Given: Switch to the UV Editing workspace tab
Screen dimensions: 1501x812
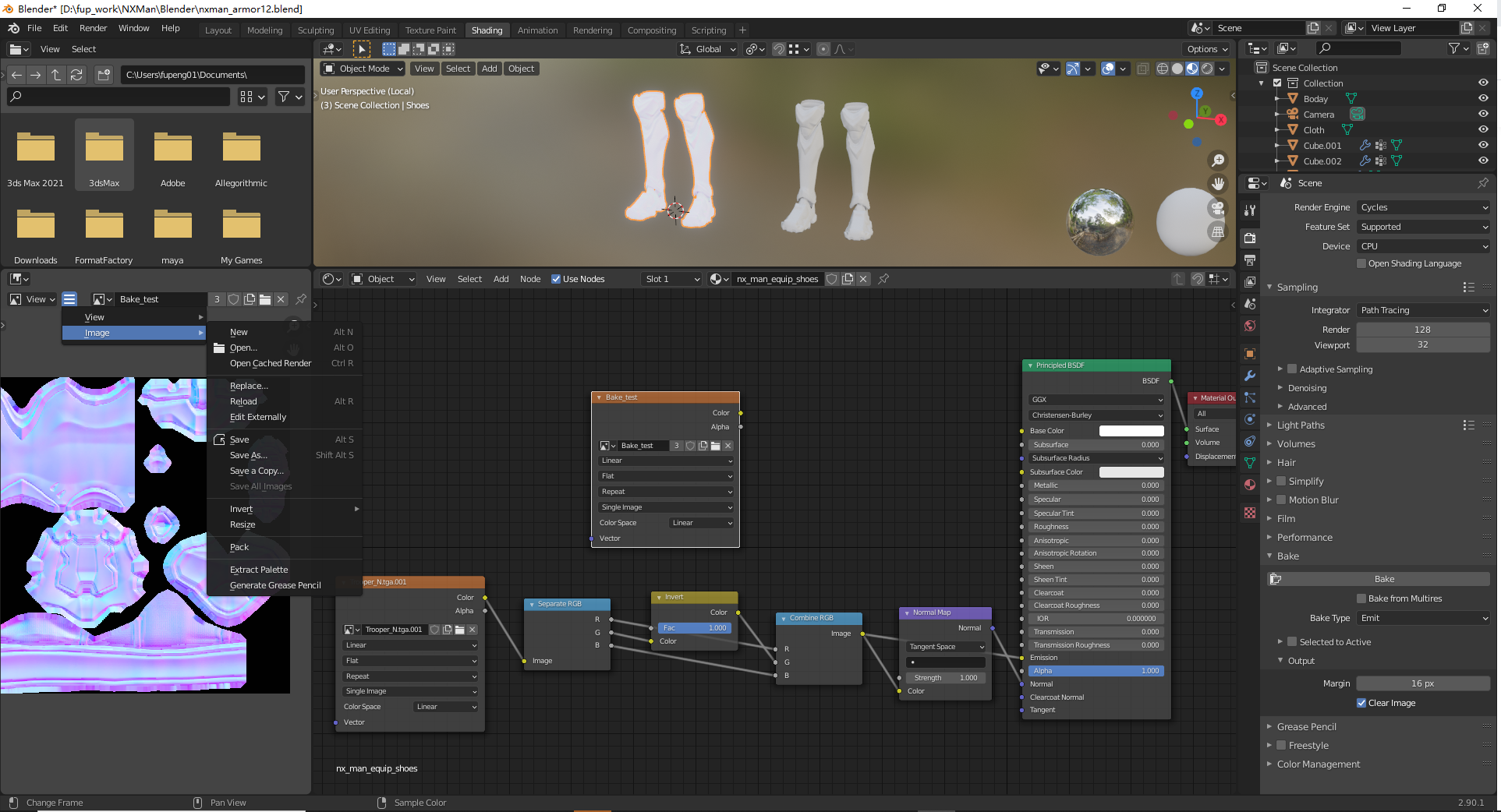Looking at the screenshot, I should point(370,30).
